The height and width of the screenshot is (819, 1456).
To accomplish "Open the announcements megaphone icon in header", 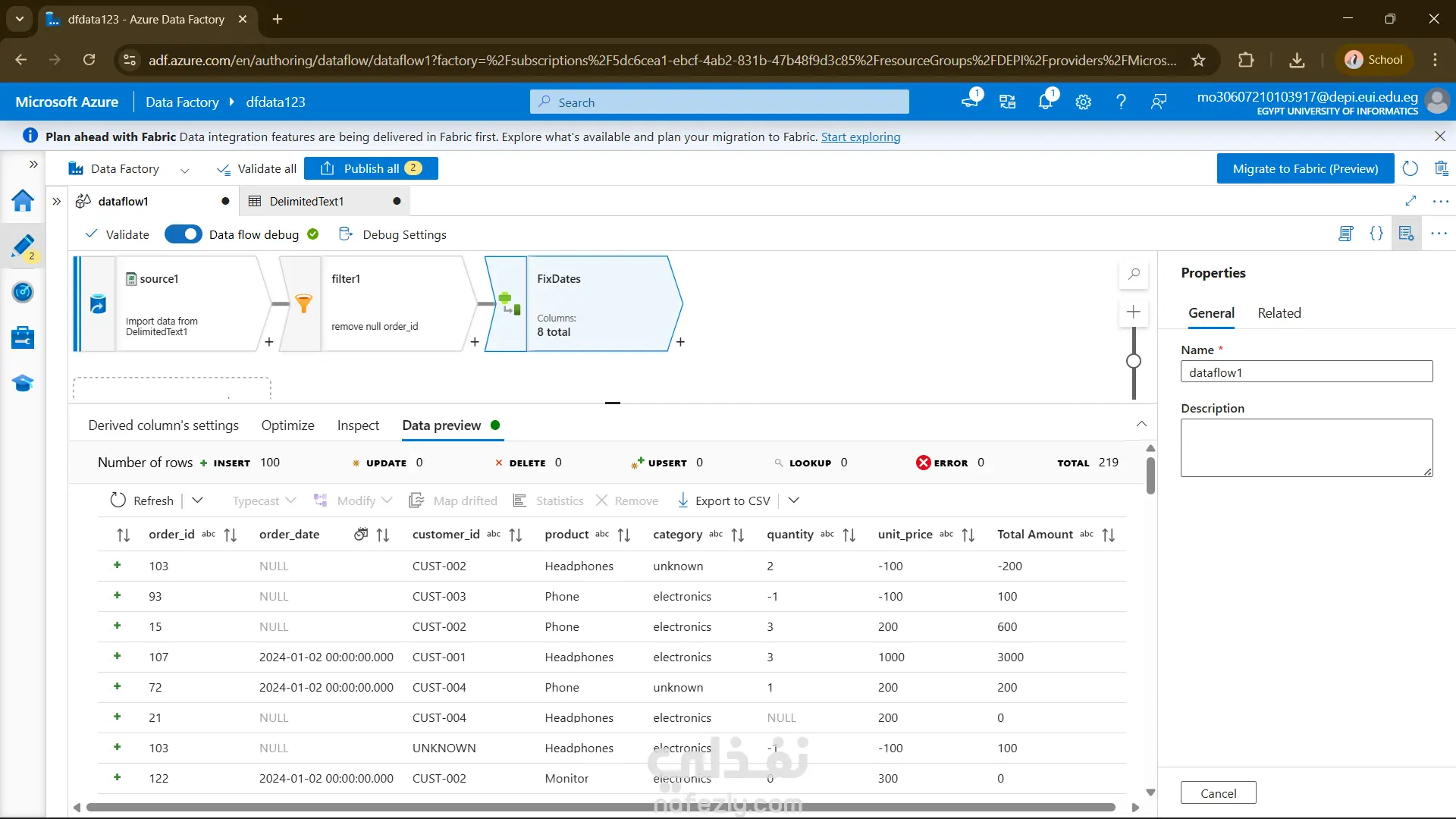I will tap(970, 102).
